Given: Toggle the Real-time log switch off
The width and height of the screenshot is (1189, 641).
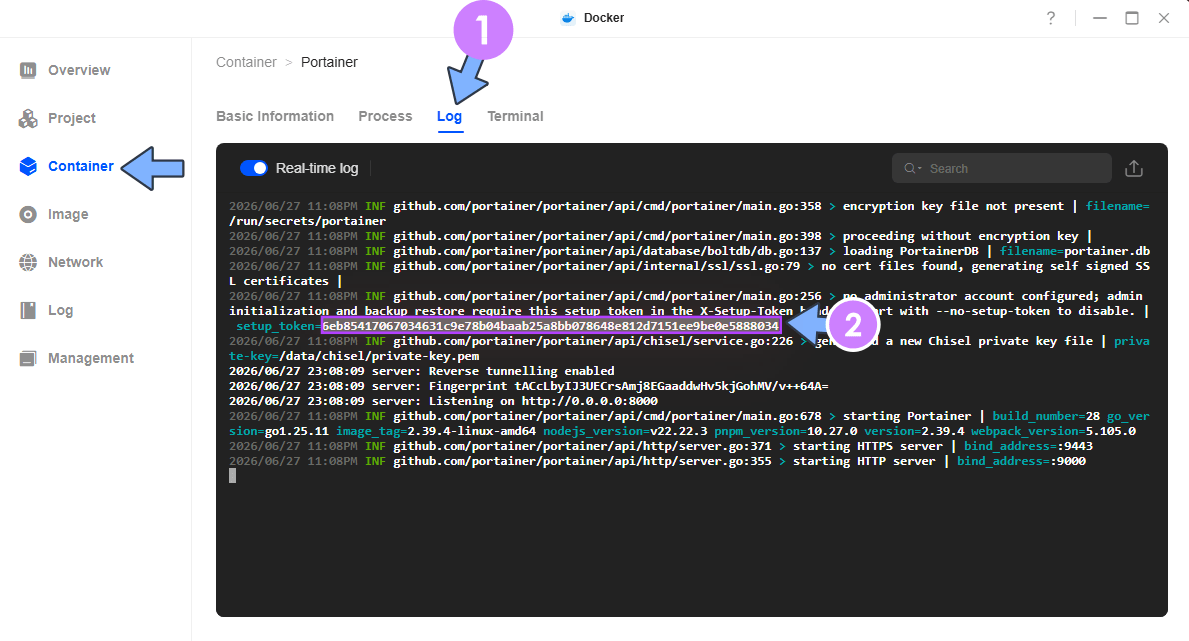Looking at the screenshot, I should [253, 168].
